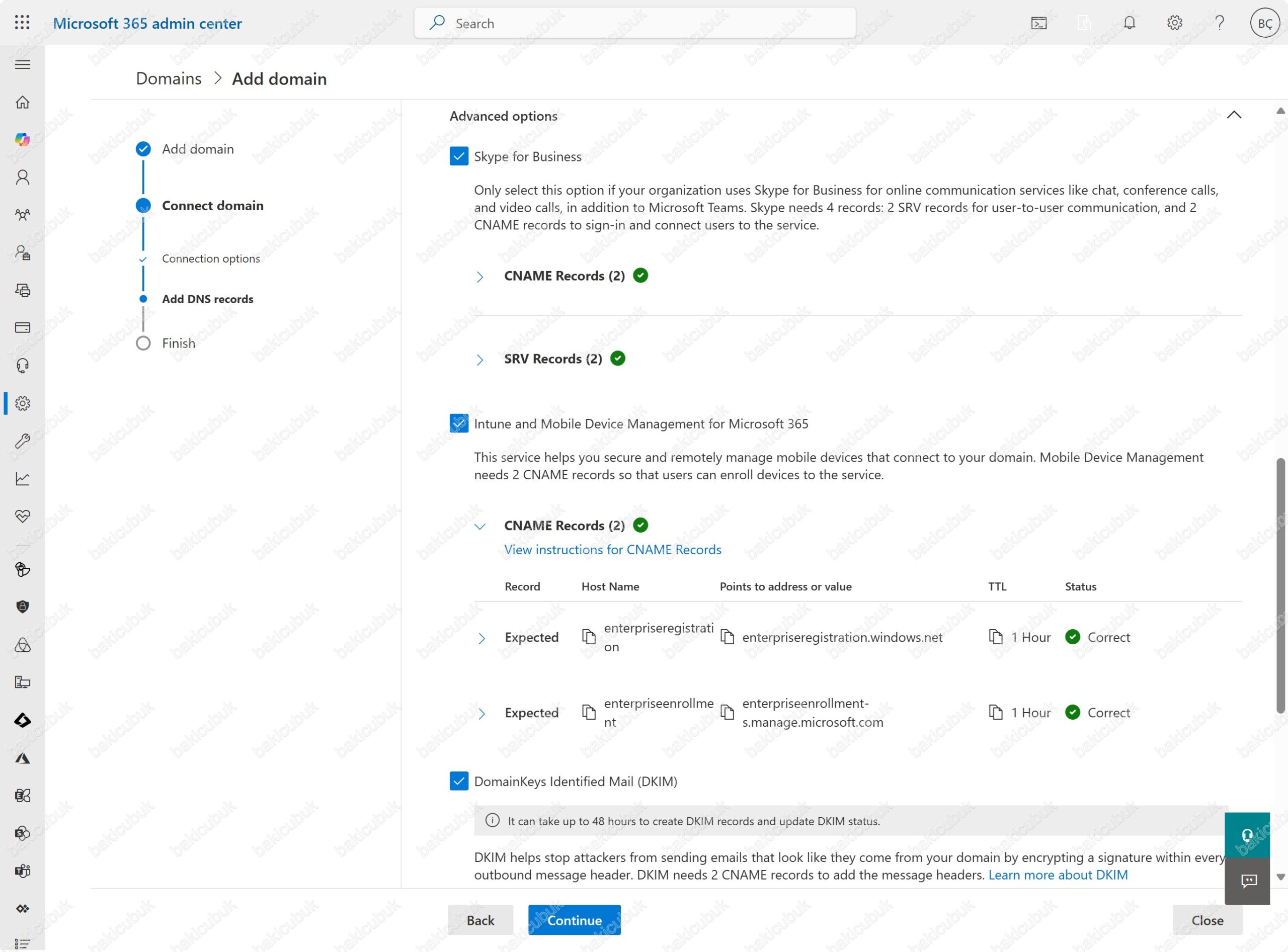Select the Connection options step
The image size is (1288, 952).
[210, 258]
